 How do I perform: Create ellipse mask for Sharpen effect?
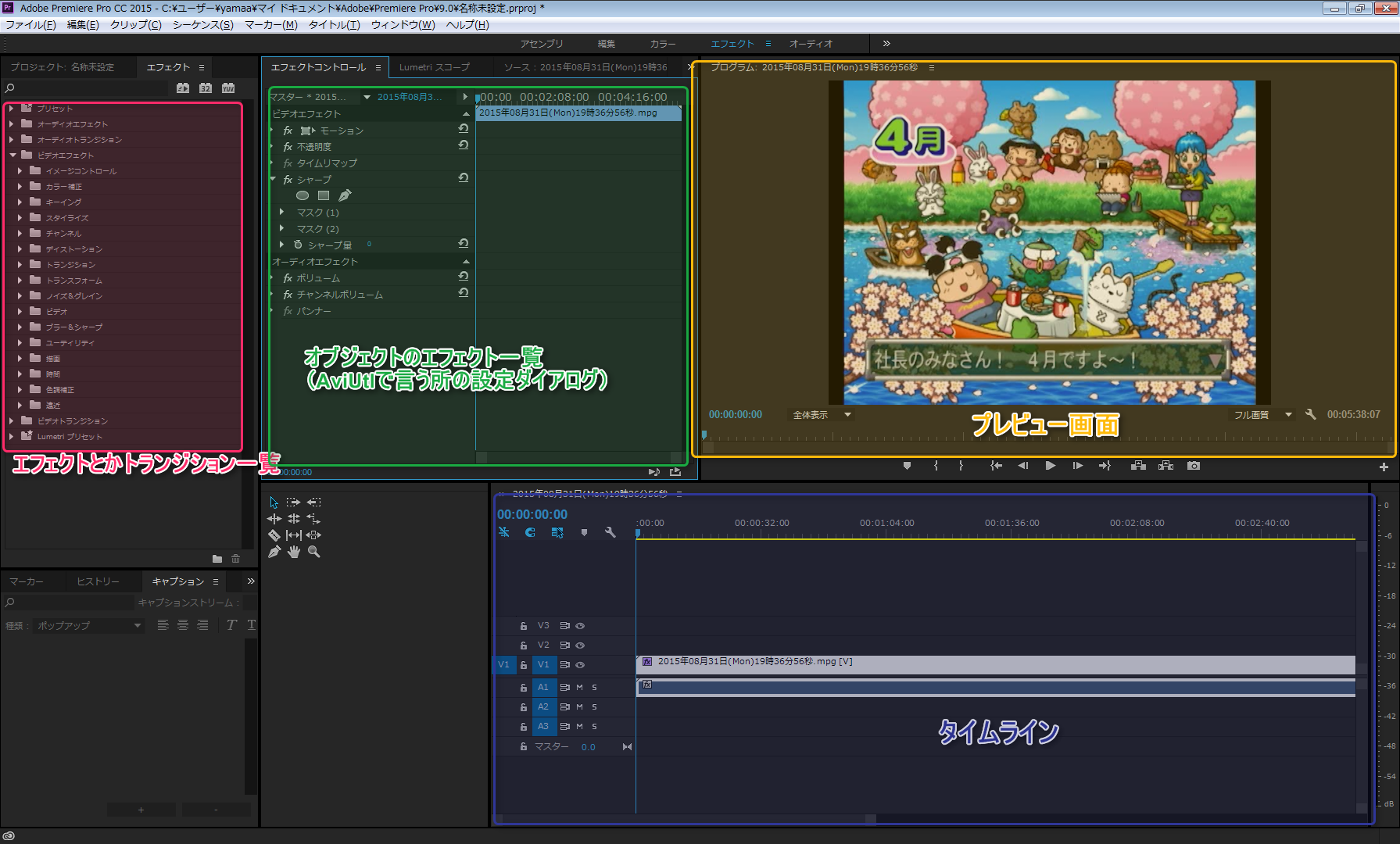303,195
